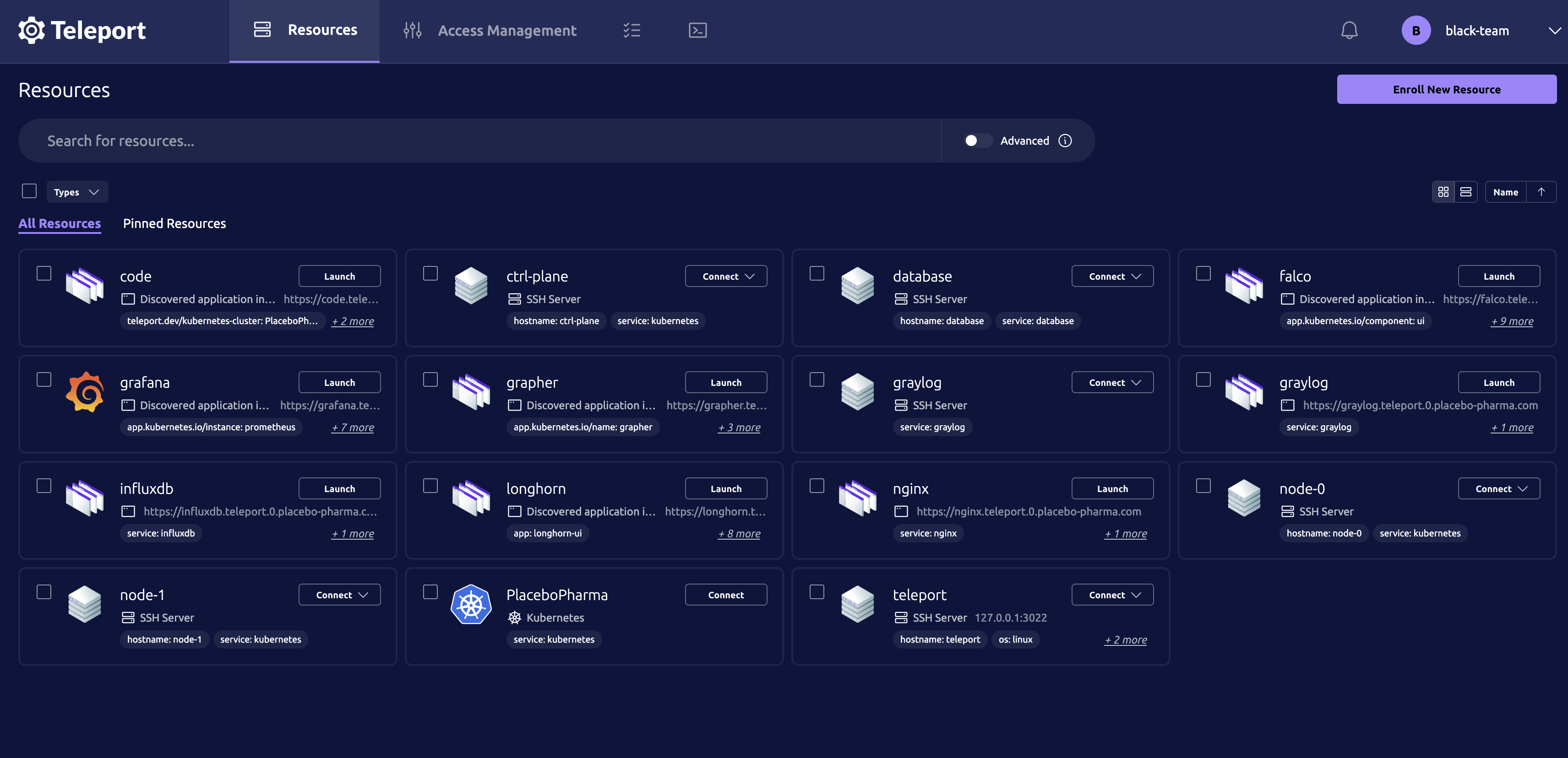Image resolution: width=1568 pixels, height=758 pixels.
Task: Click the Teleport gear logo
Action: (x=32, y=30)
